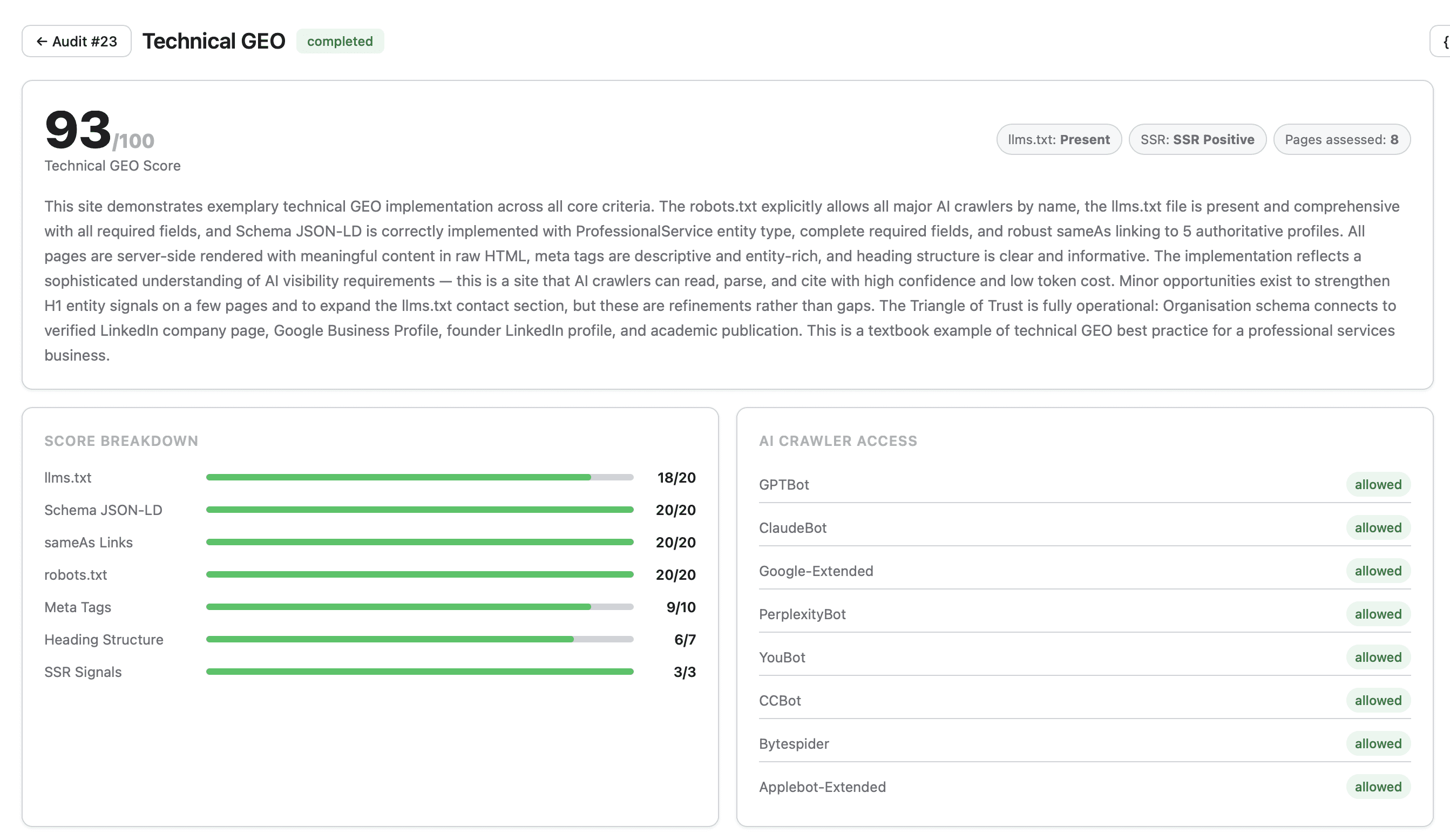Click the llms.txt Present pill
The width and height of the screenshot is (1450, 840).
coord(1058,140)
